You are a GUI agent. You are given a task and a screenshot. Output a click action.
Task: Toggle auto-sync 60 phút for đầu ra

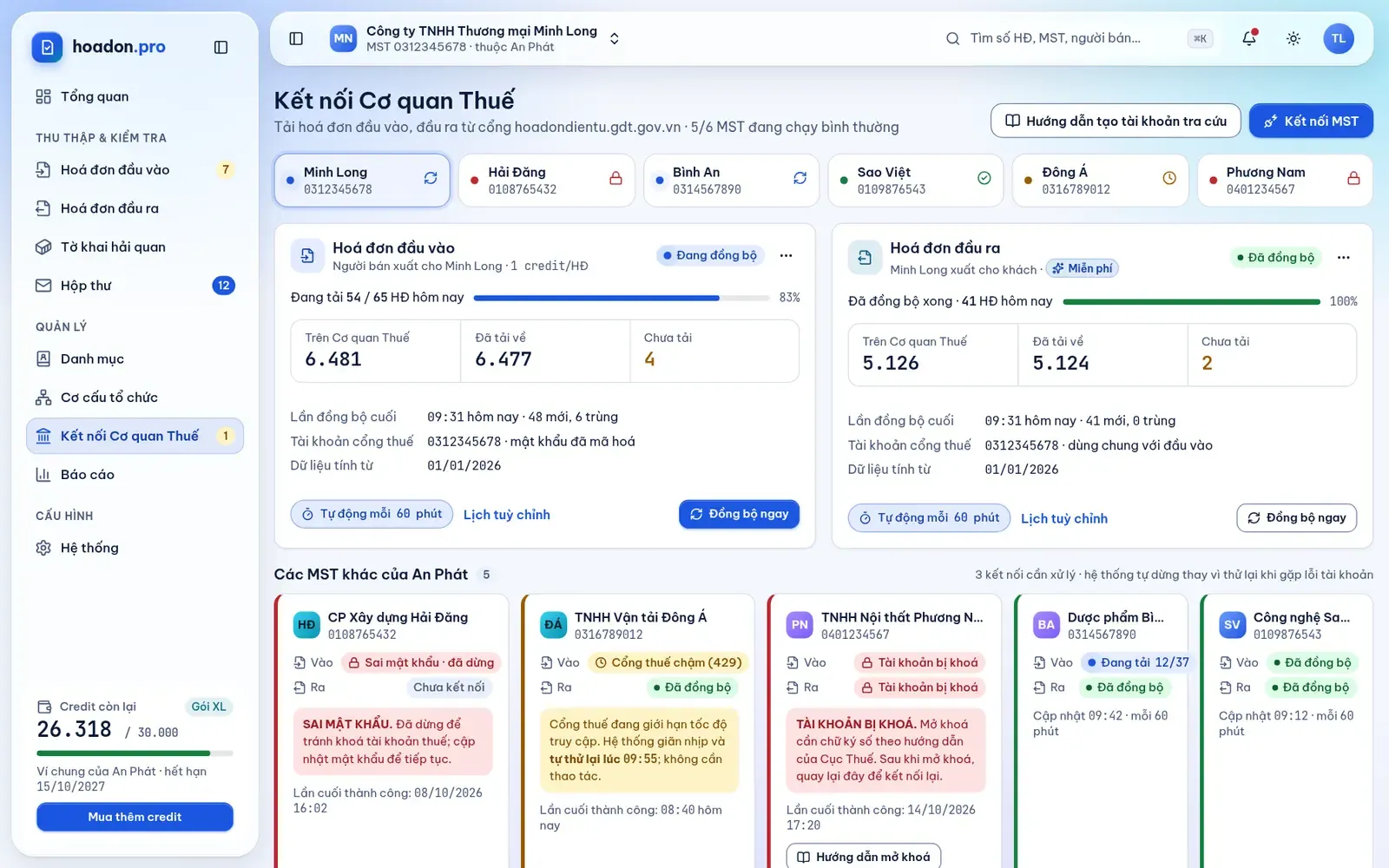point(929,518)
